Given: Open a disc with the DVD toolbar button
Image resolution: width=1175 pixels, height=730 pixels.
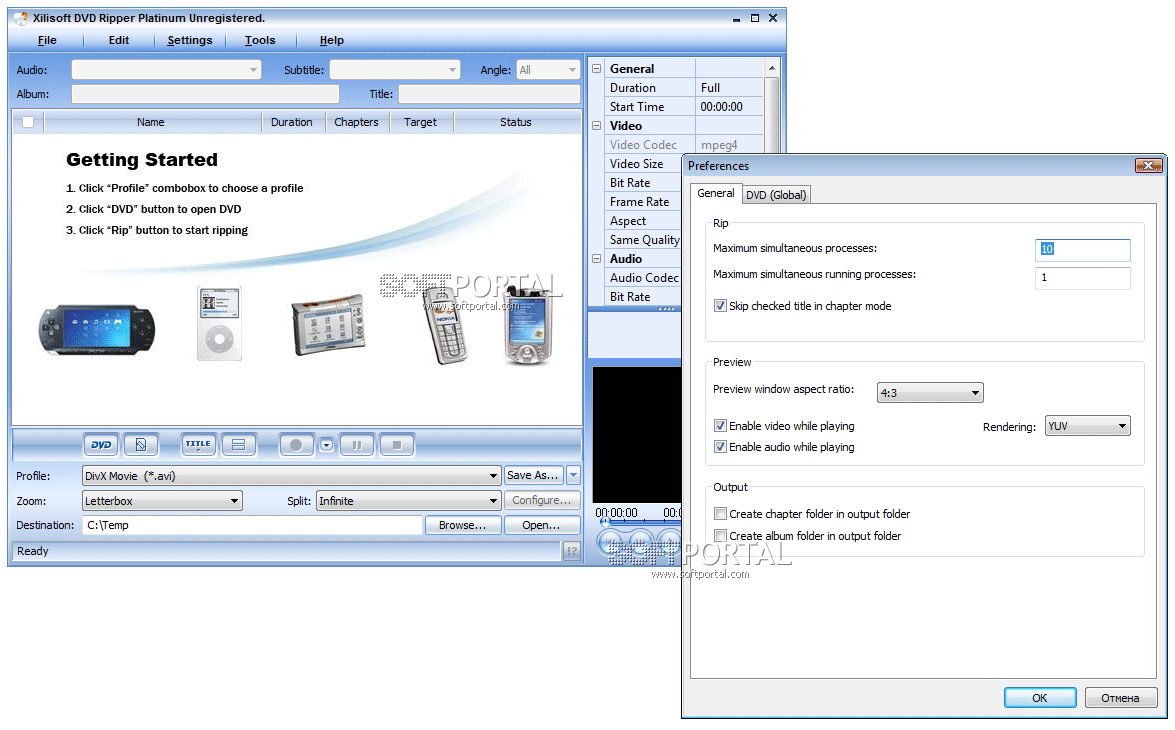Looking at the screenshot, I should [101, 445].
